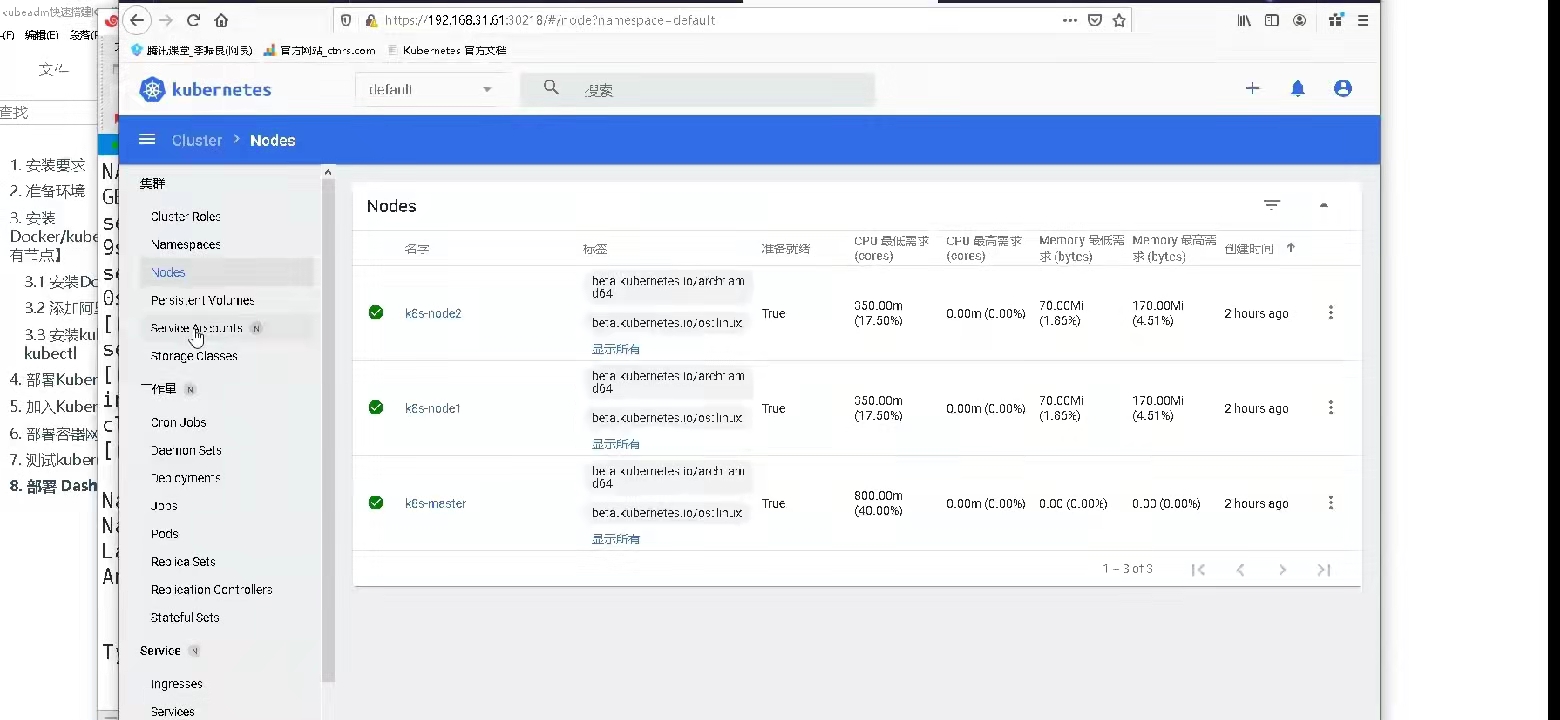Open Ingresses in the sidebar
1560x720 pixels.
click(x=177, y=684)
